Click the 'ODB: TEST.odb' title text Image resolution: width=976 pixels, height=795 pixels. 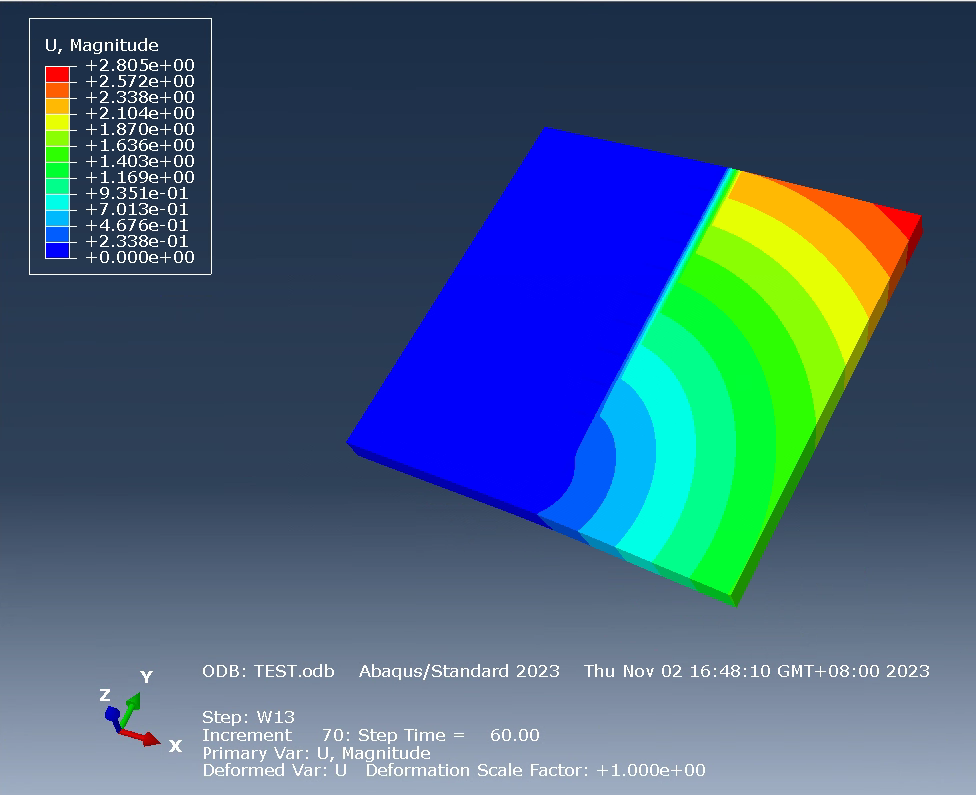(x=268, y=671)
